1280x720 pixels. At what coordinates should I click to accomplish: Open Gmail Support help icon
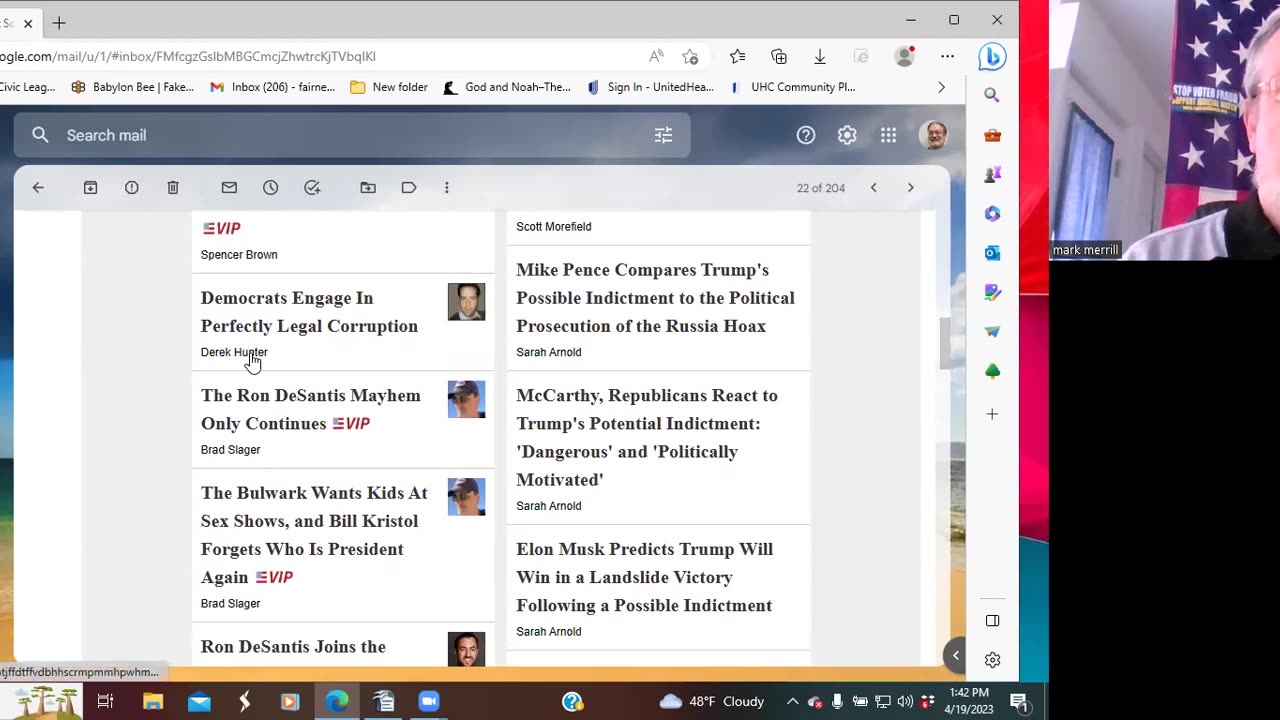[x=806, y=135]
